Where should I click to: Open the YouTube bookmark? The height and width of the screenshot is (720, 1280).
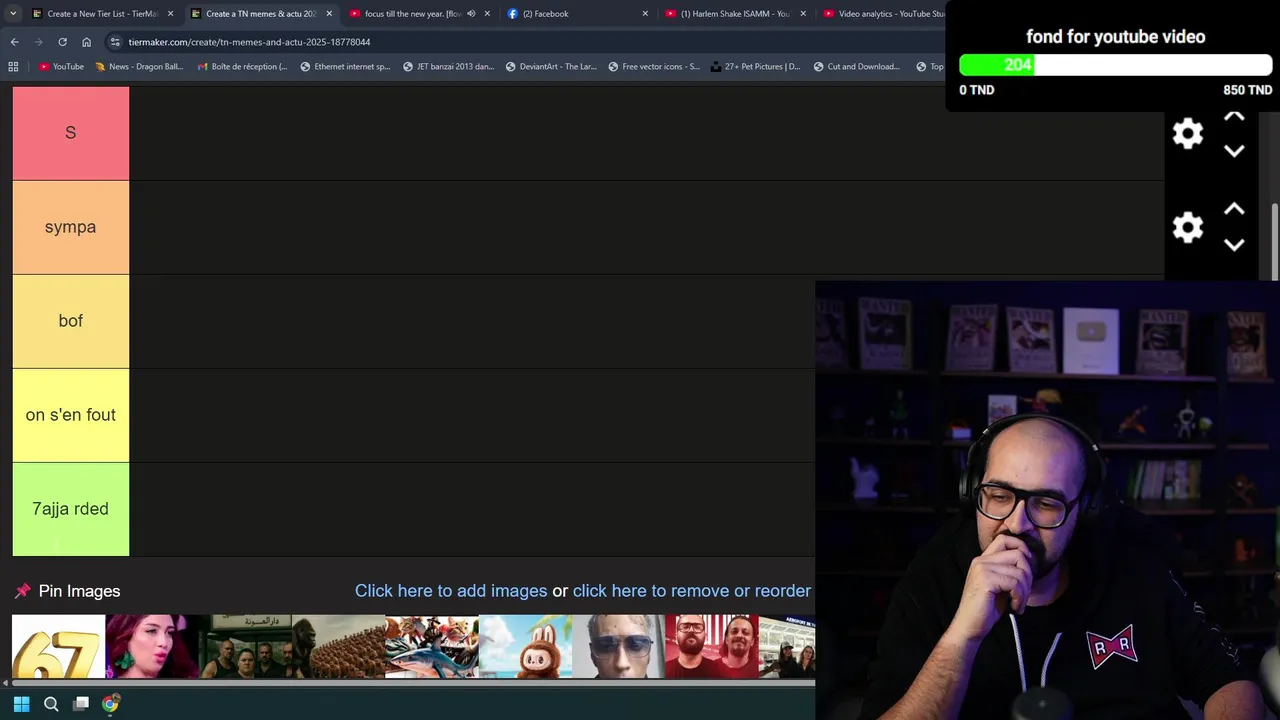coord(61,67)
